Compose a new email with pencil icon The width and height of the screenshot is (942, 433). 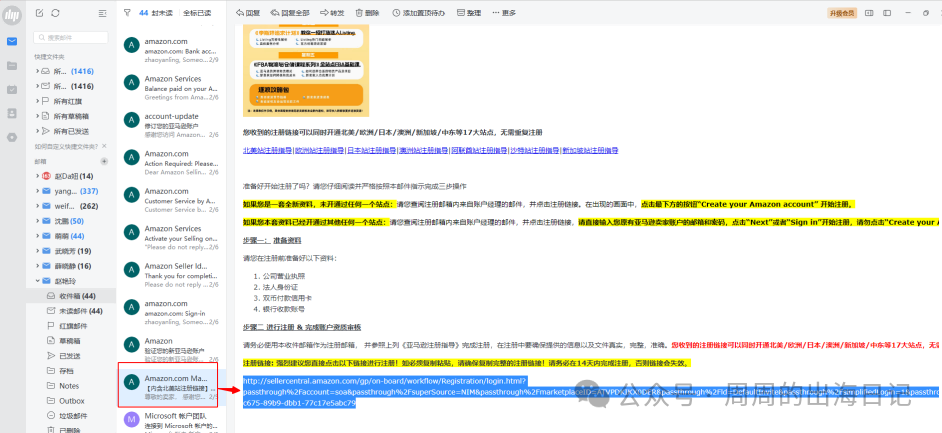click(x=40, y=13)
